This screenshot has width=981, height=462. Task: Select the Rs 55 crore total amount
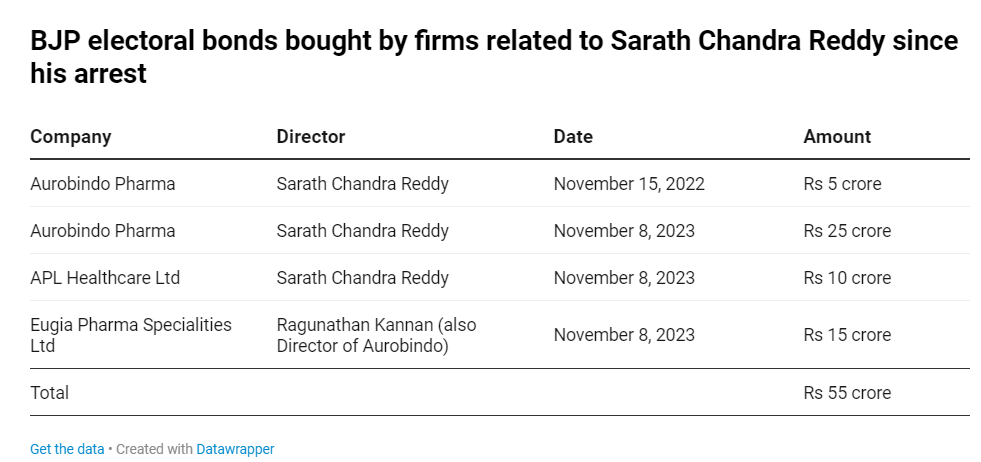(847, 393)
